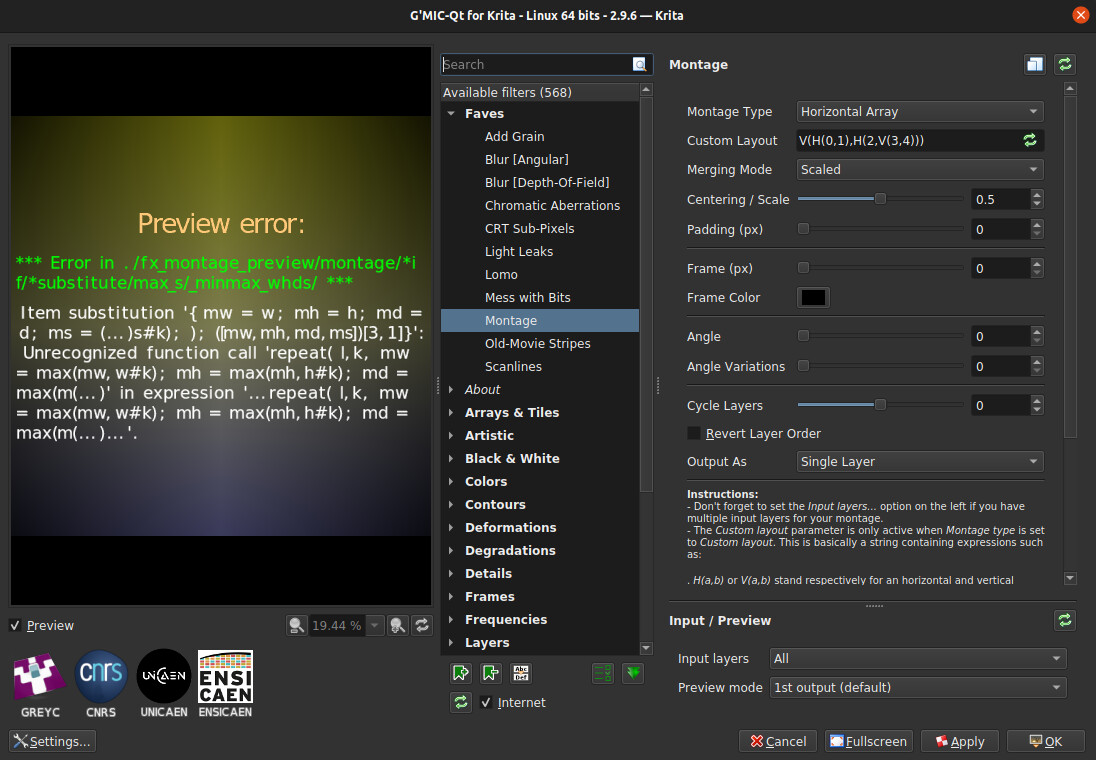Click the rename fave Abc/Def icon

pos(521,673)
